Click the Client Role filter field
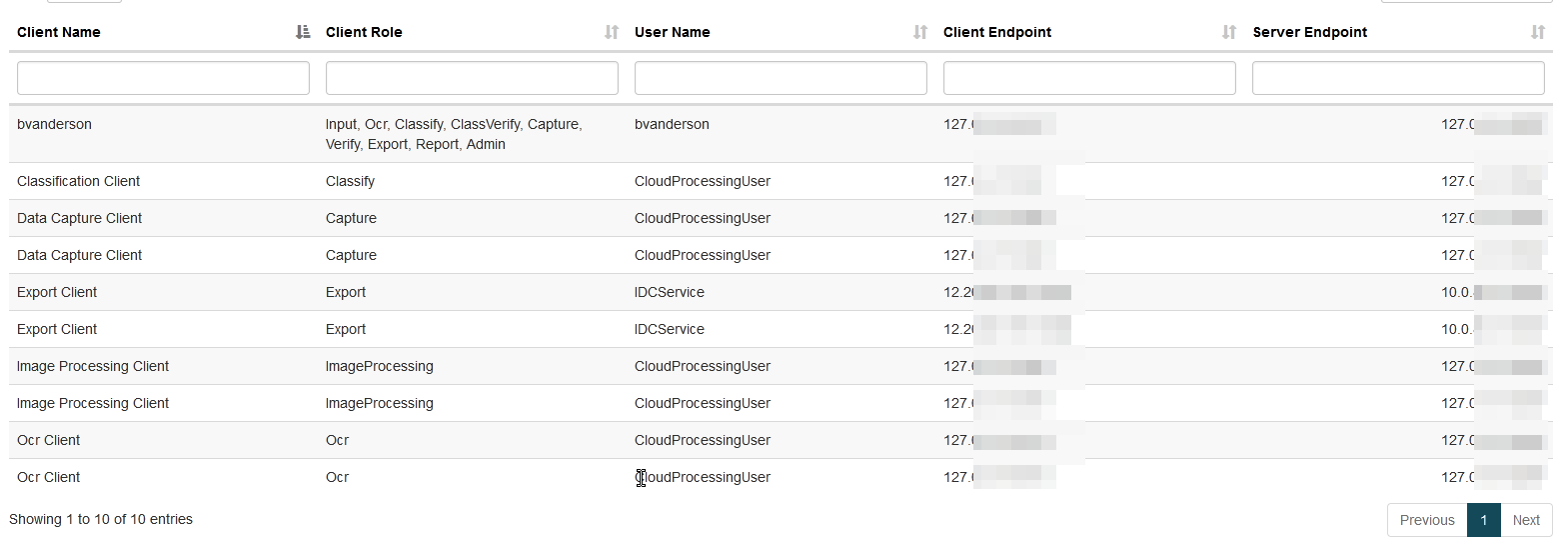1568x537 pixels. coord(472,78)
